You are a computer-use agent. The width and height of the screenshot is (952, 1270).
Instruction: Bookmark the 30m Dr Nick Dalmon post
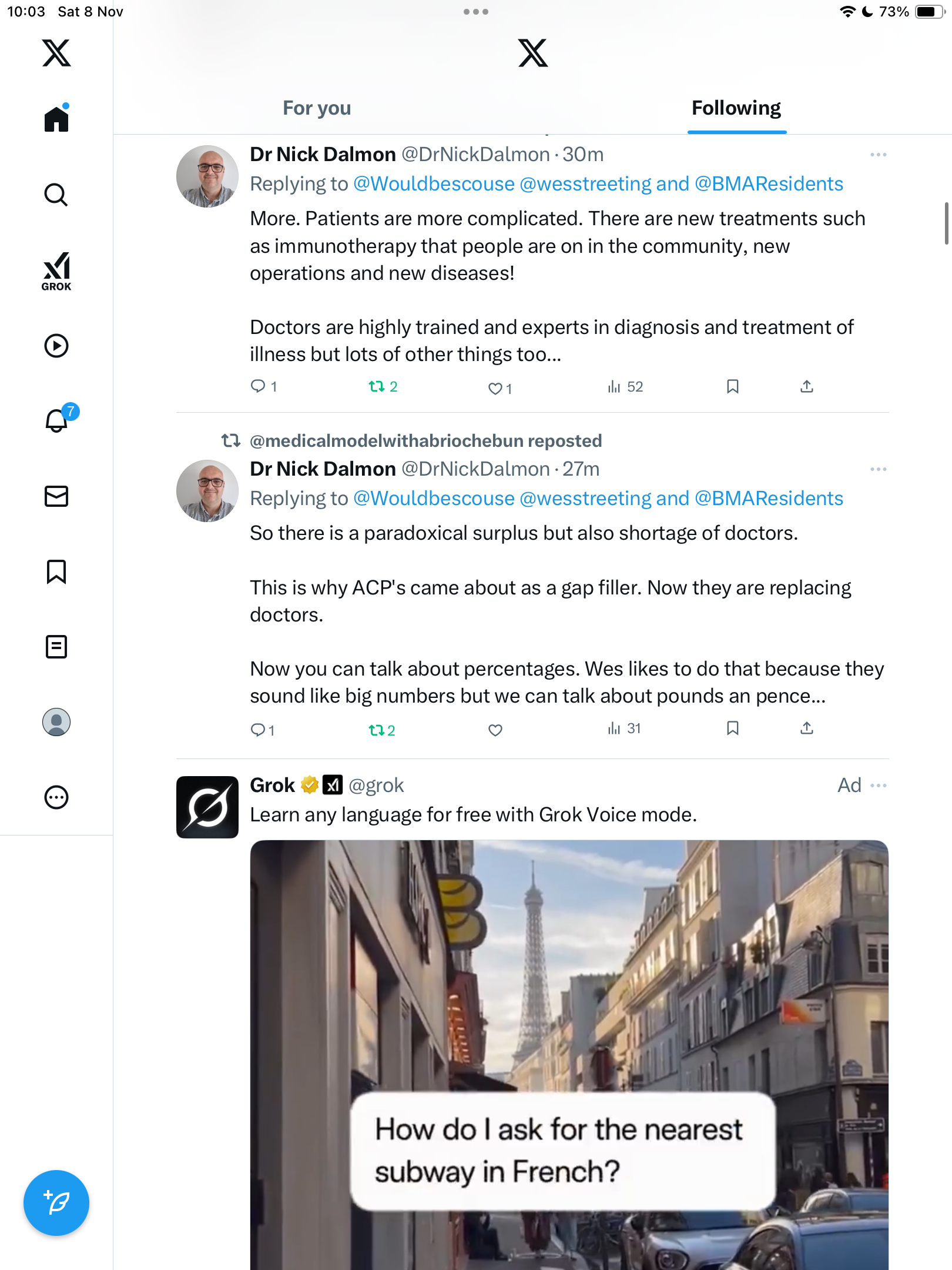point(732,386)
